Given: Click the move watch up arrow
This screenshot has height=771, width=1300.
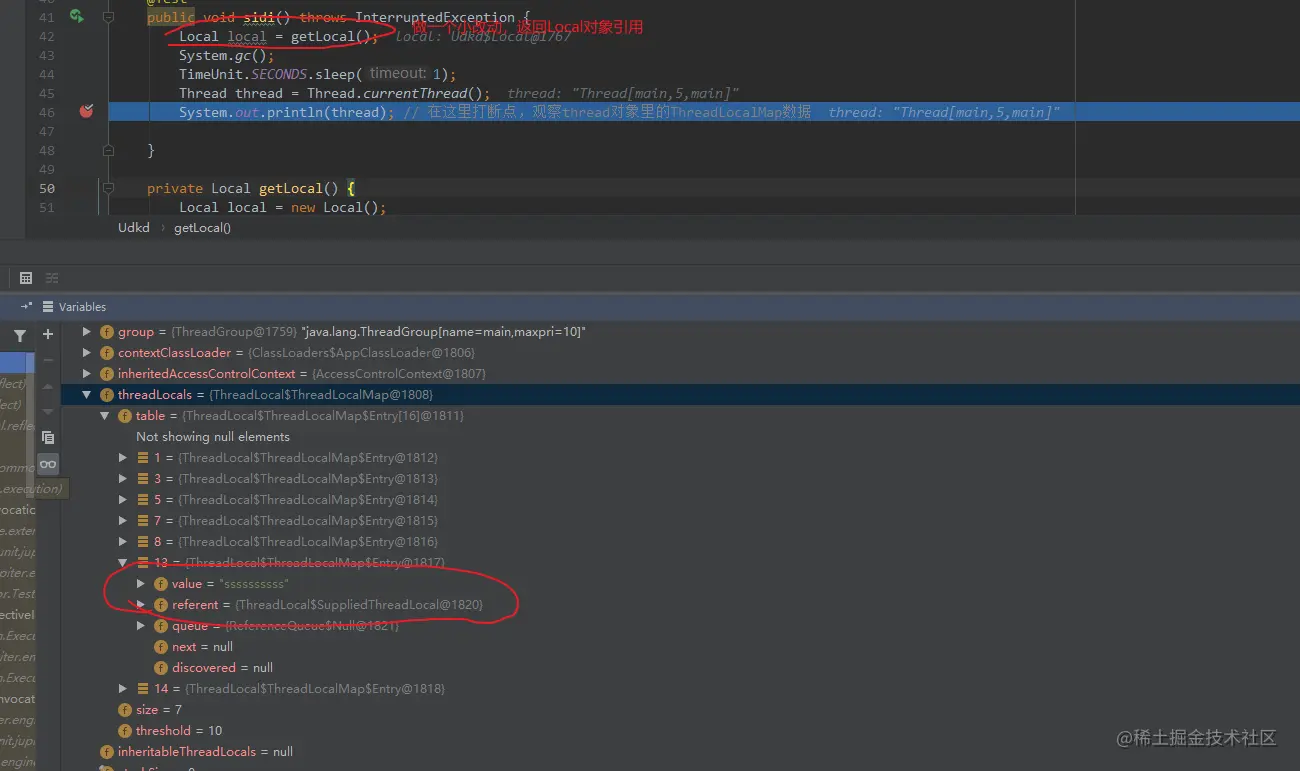Looking at the screenshot, I should [x=47, y=387].
